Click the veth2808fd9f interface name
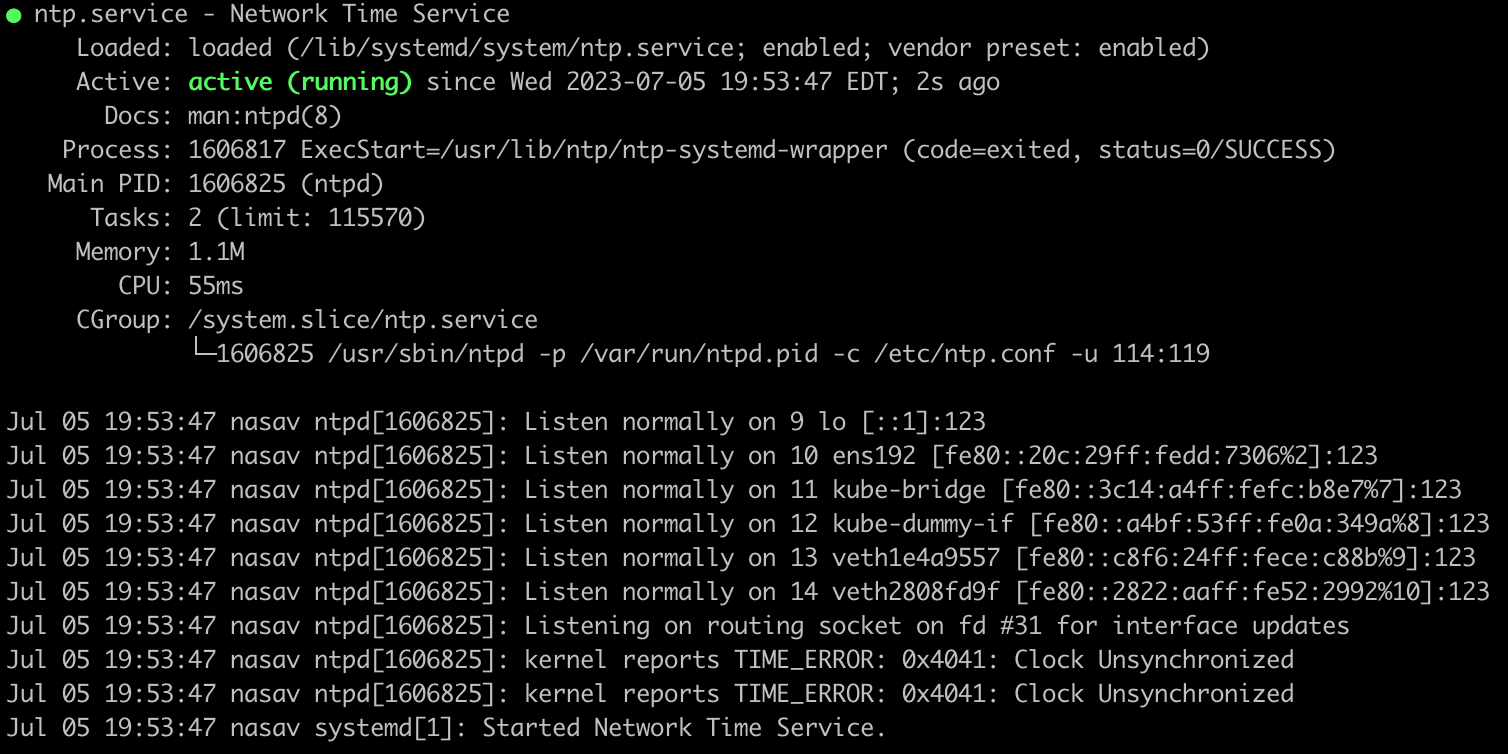Viewport: 1508px width, 754px height. coord(917,592)
